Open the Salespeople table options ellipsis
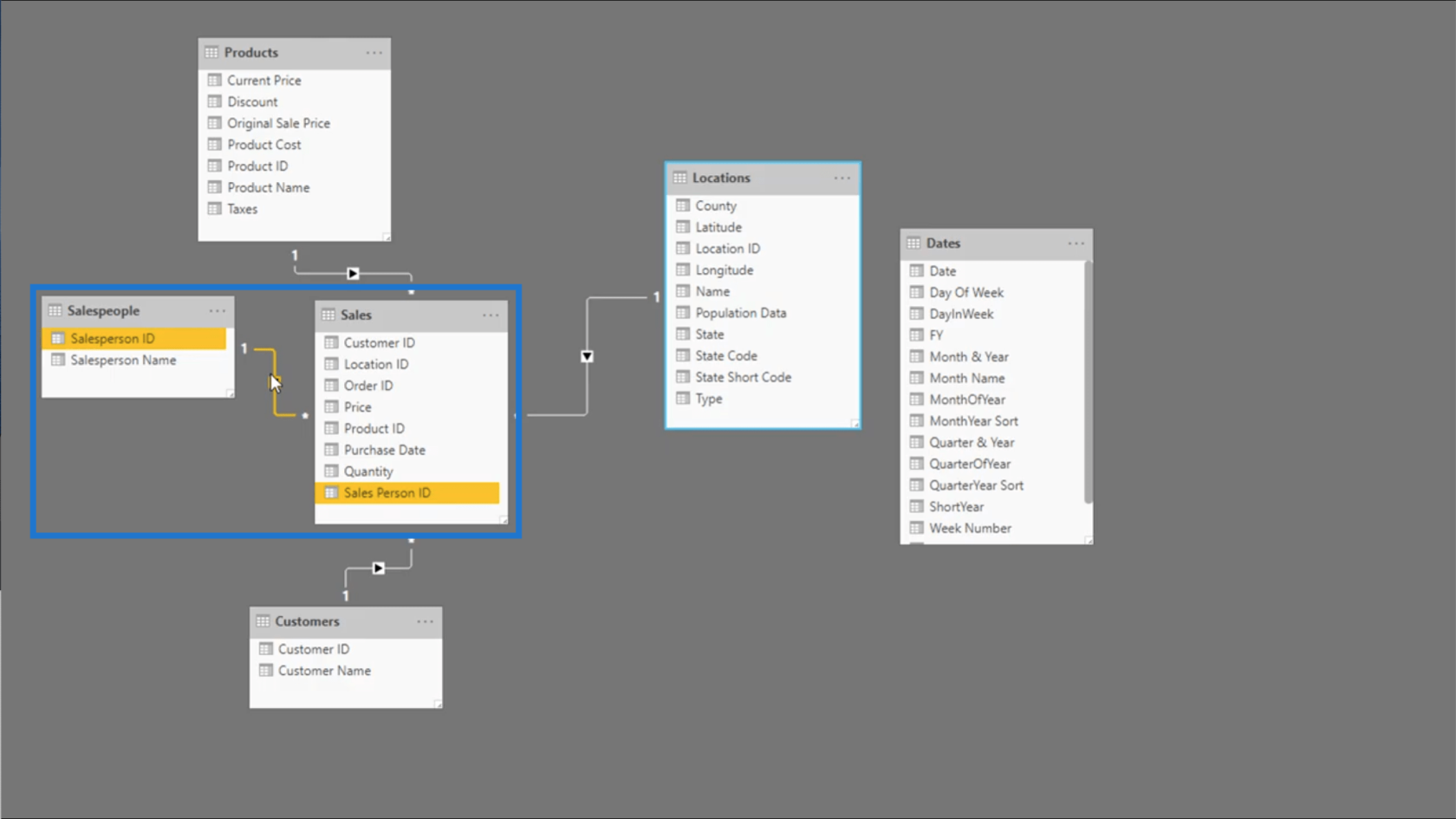 [217, 311]
